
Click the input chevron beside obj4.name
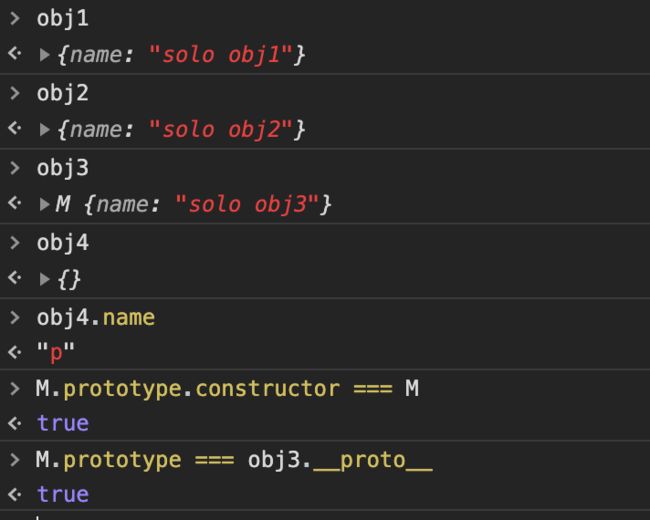click(x=15, y=317)
